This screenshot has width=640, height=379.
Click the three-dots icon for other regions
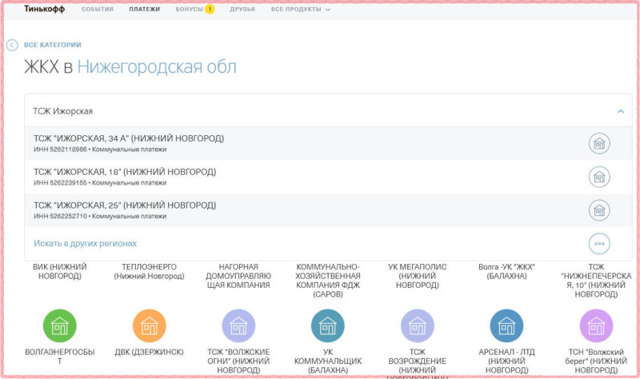coord(599,244)
